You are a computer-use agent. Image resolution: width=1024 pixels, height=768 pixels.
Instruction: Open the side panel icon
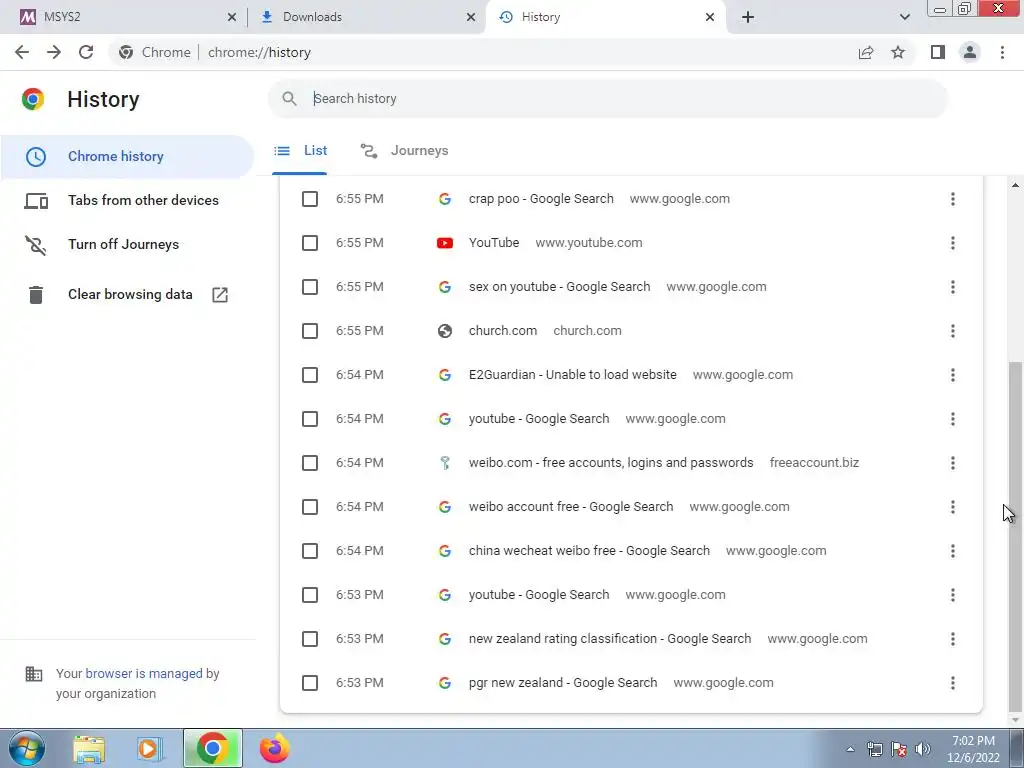938,52
